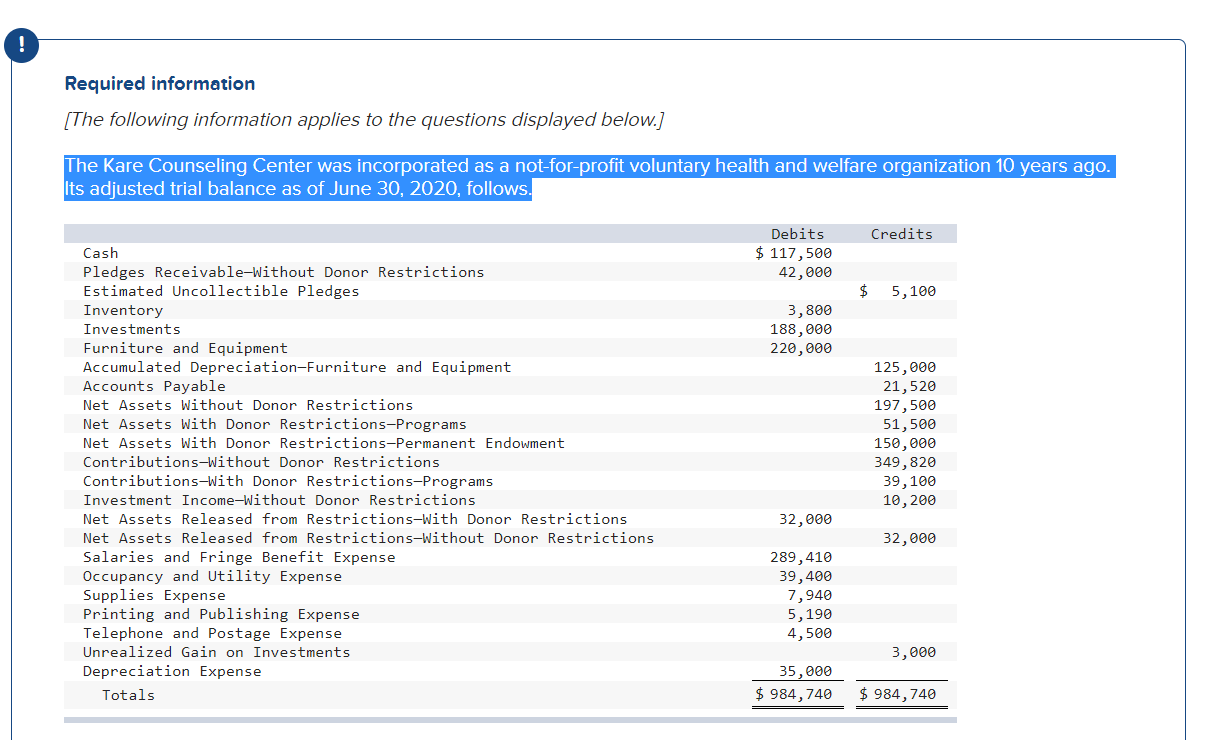1219x740 pixels.
Task: Select the Credits column header
Action: (900, 233)
